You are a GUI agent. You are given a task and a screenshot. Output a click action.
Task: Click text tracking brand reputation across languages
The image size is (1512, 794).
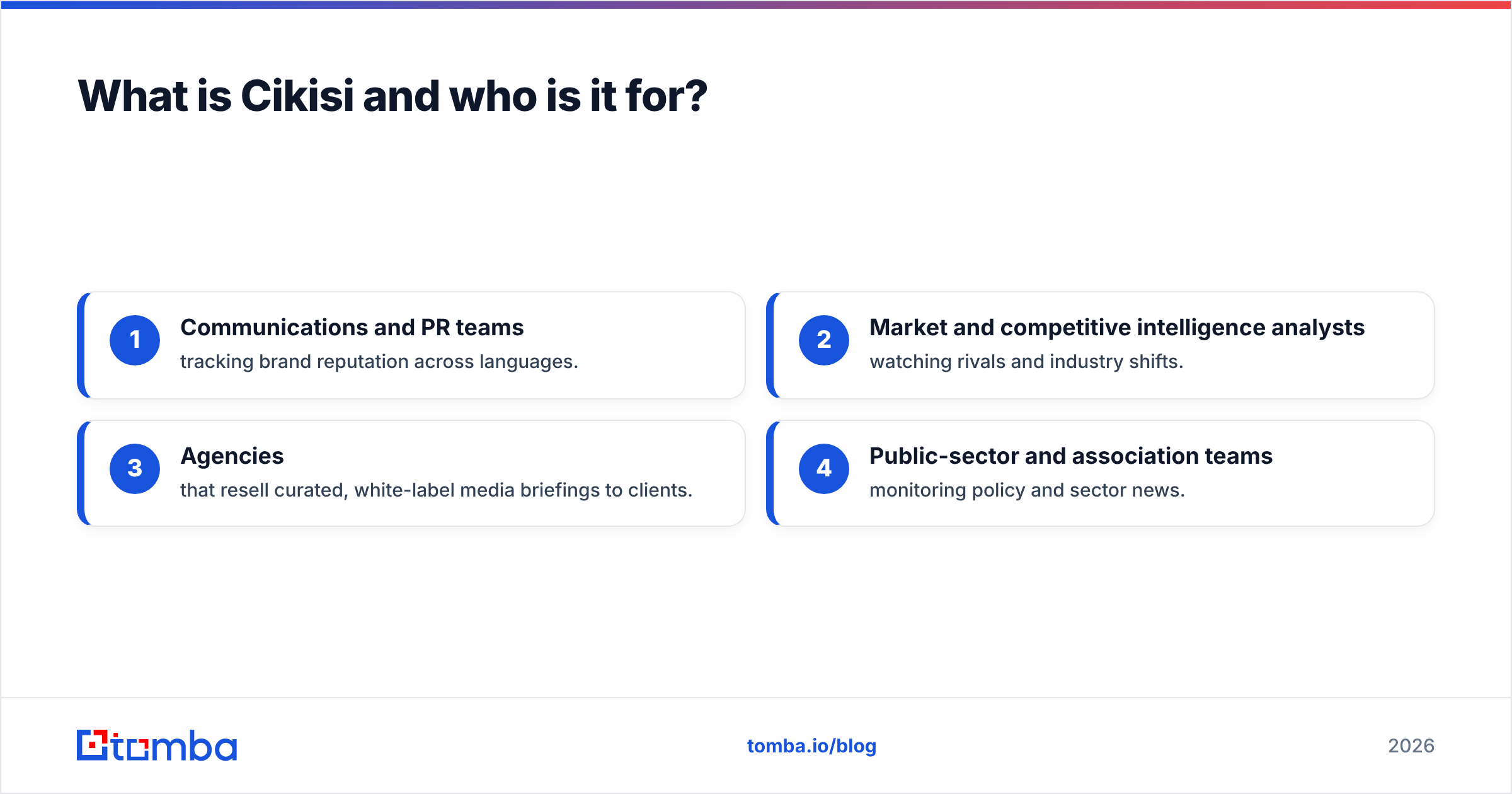click(379, 362)
